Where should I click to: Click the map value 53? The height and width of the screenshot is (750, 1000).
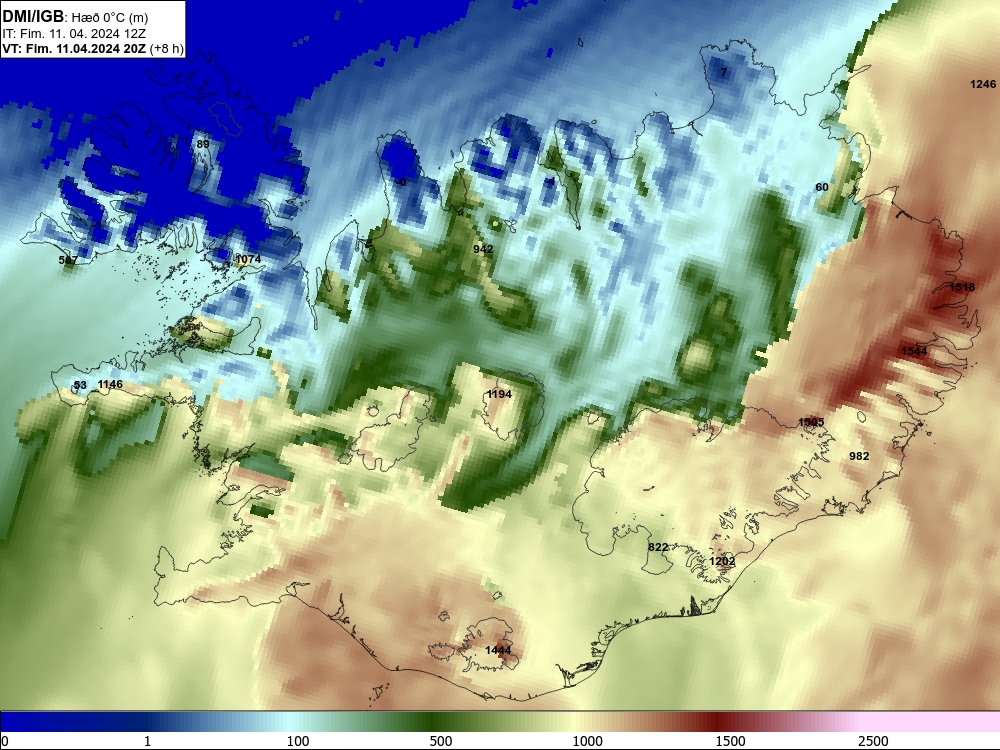[x=80, y=385]
